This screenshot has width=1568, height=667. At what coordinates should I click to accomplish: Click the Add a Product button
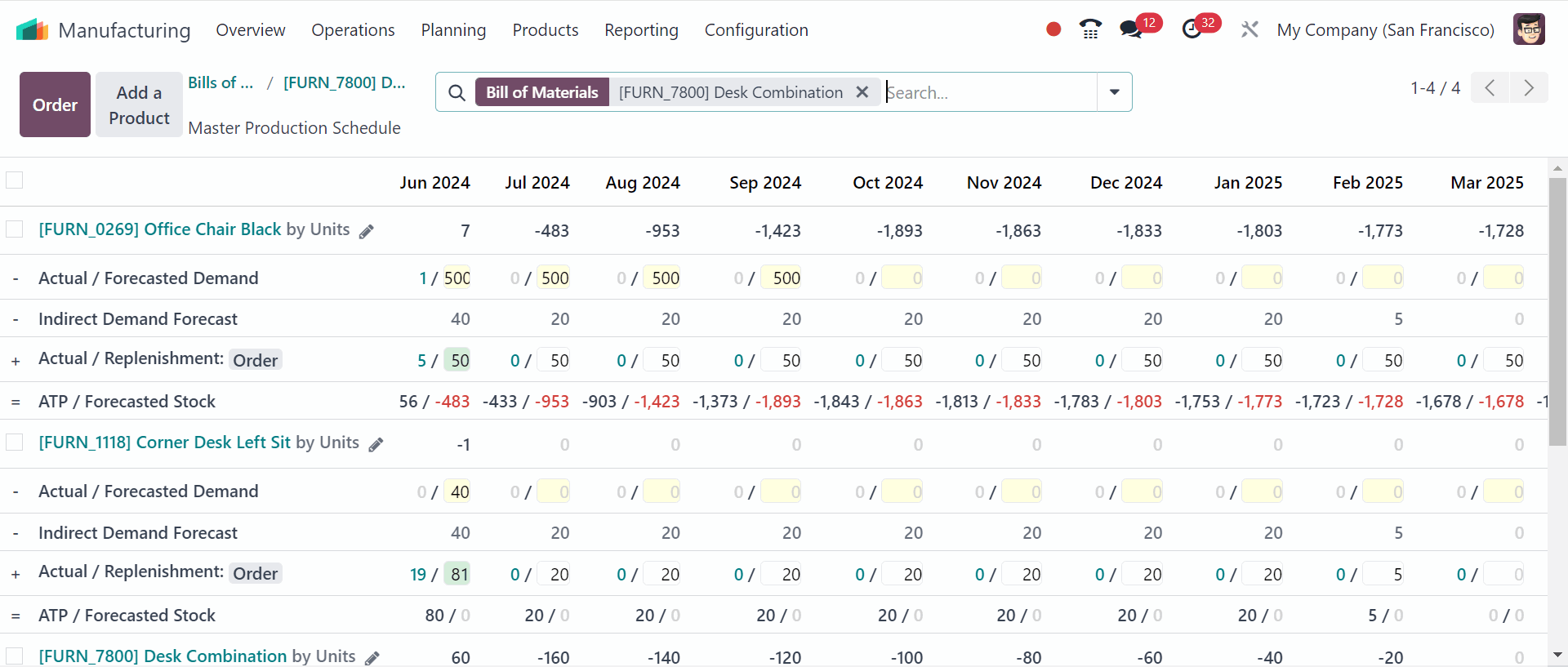pos(139,104)
